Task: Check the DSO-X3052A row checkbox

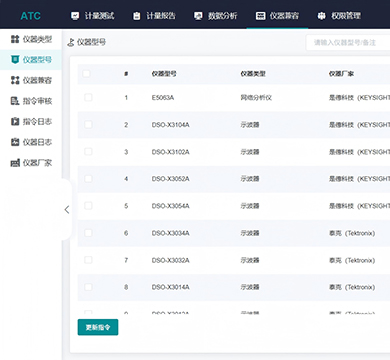Action: [x=88, y=179]
